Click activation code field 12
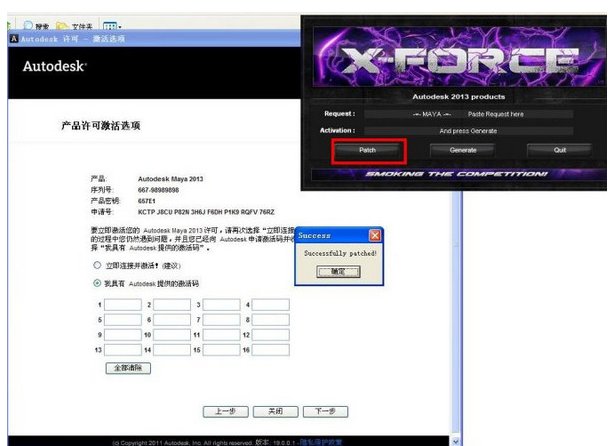This screenshot has width=613, height=446. point(271,335)
